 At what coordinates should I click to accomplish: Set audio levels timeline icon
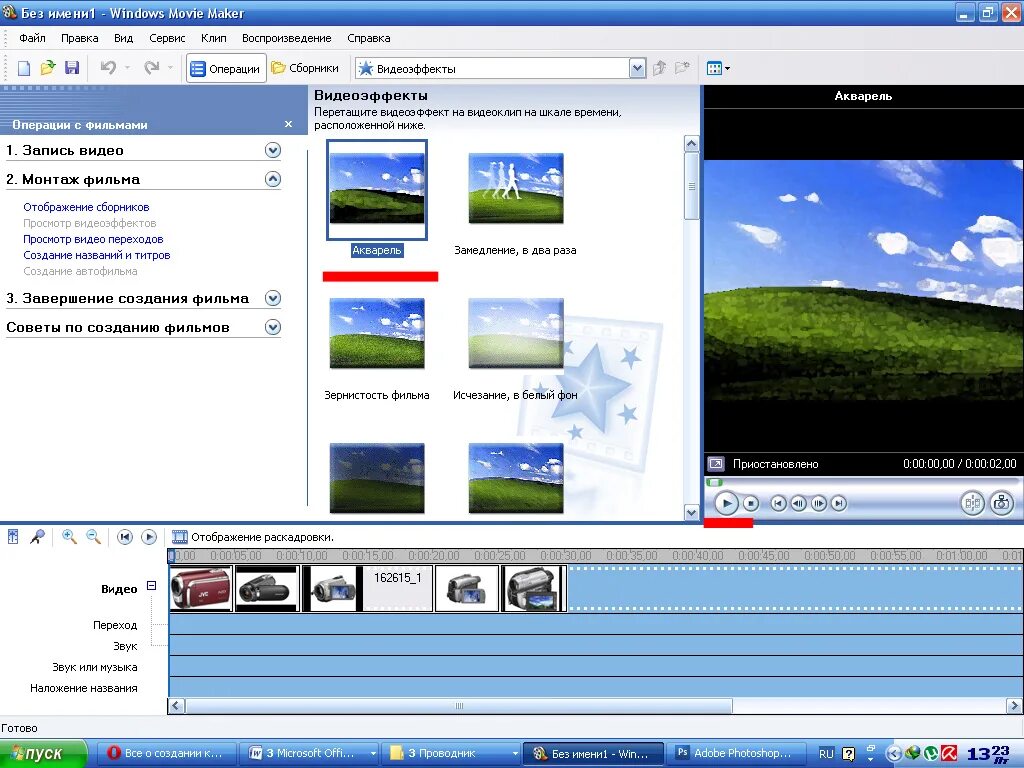pyautogui.click(x=12, y=537)
